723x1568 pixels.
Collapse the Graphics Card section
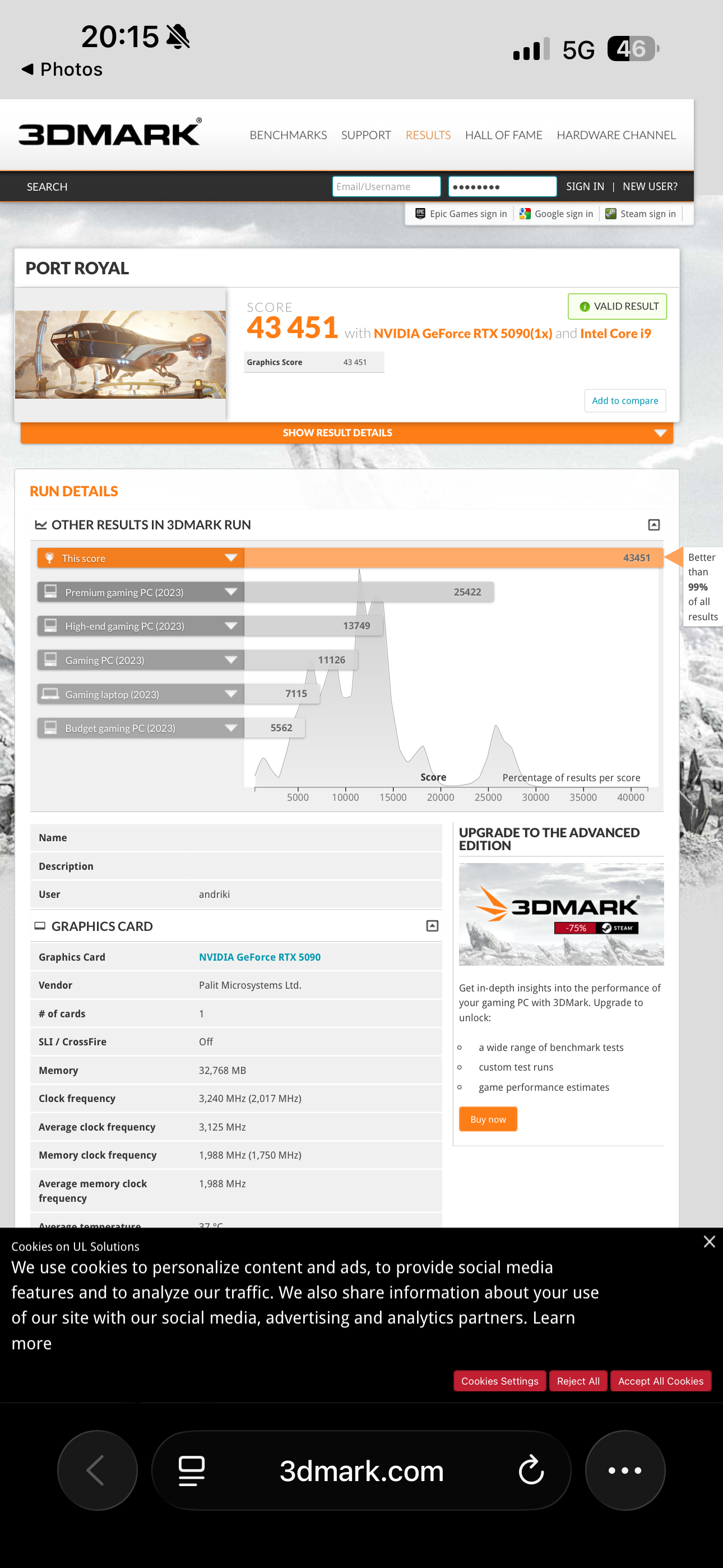click(x=432, y=926)
